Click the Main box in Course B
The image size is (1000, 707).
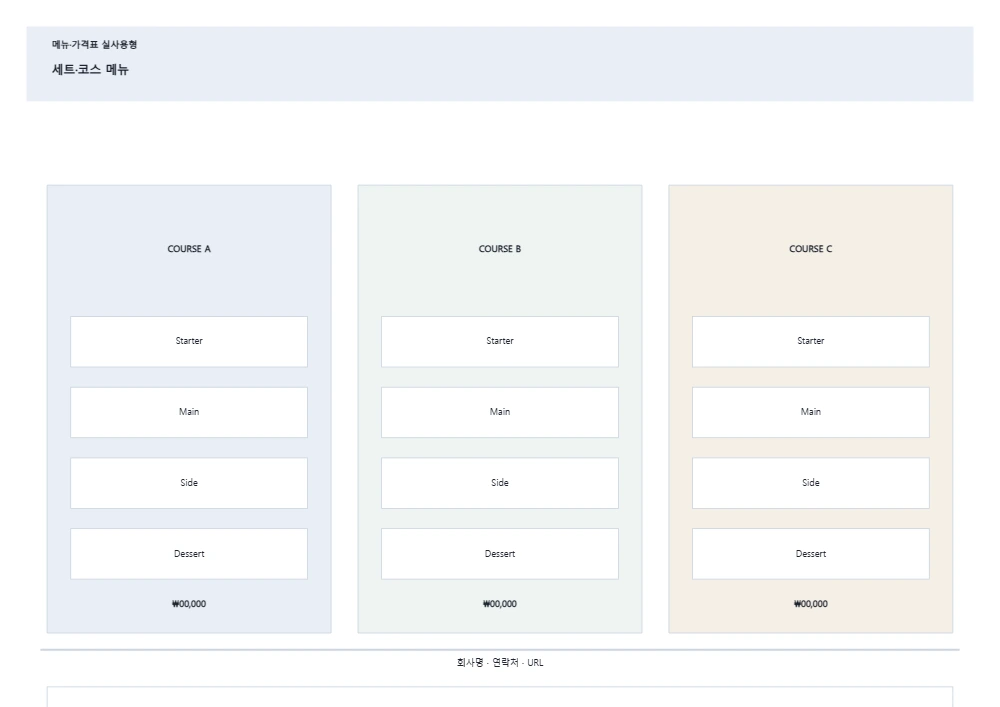(500, 412)
